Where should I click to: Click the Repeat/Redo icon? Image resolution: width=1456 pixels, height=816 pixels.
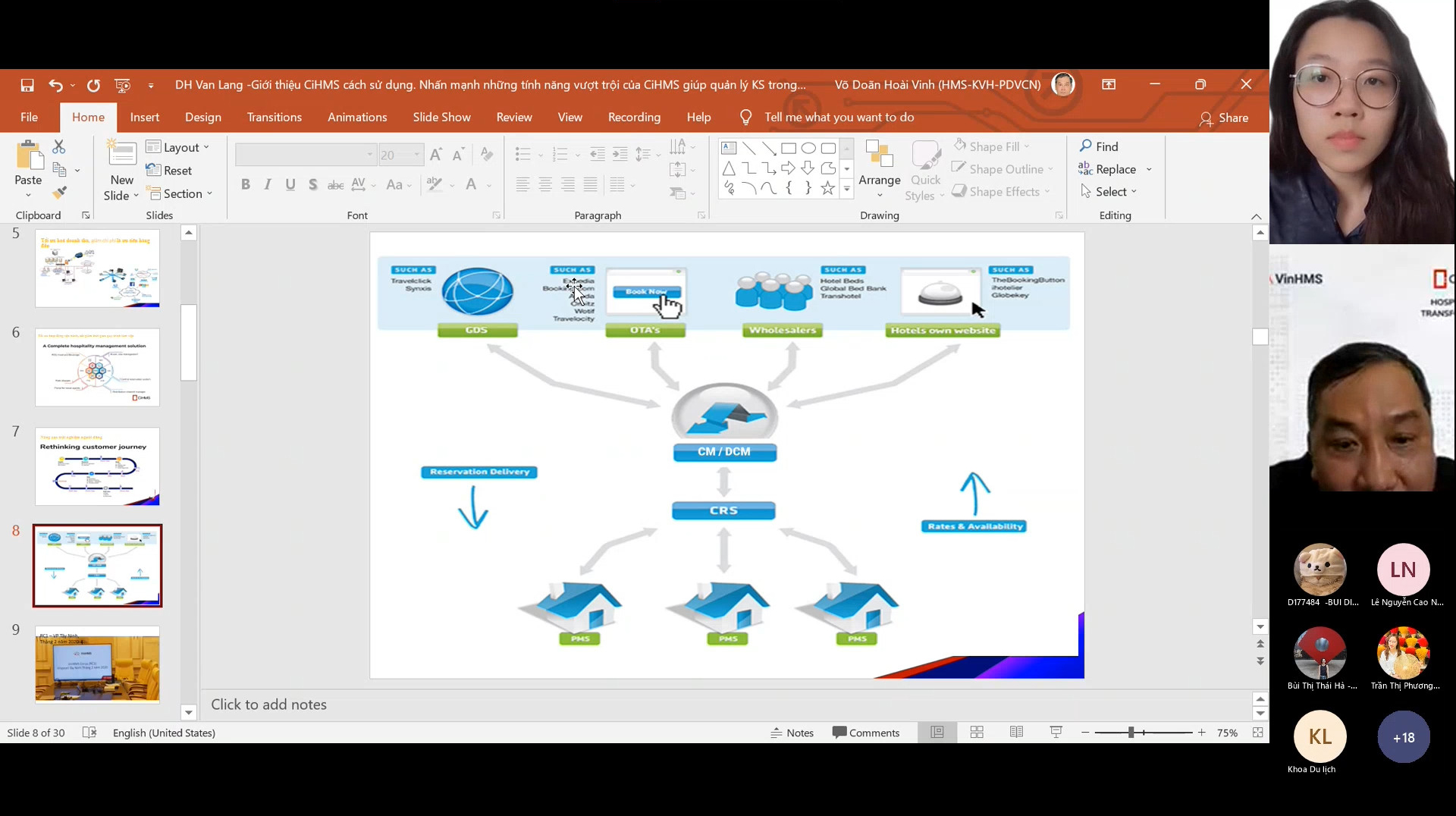click(x=93, y=85)
